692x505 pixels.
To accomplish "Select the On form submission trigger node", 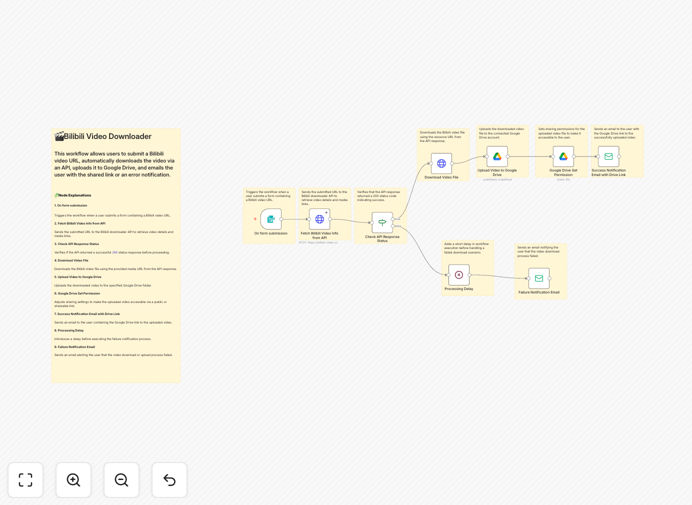I will (271, 219).
